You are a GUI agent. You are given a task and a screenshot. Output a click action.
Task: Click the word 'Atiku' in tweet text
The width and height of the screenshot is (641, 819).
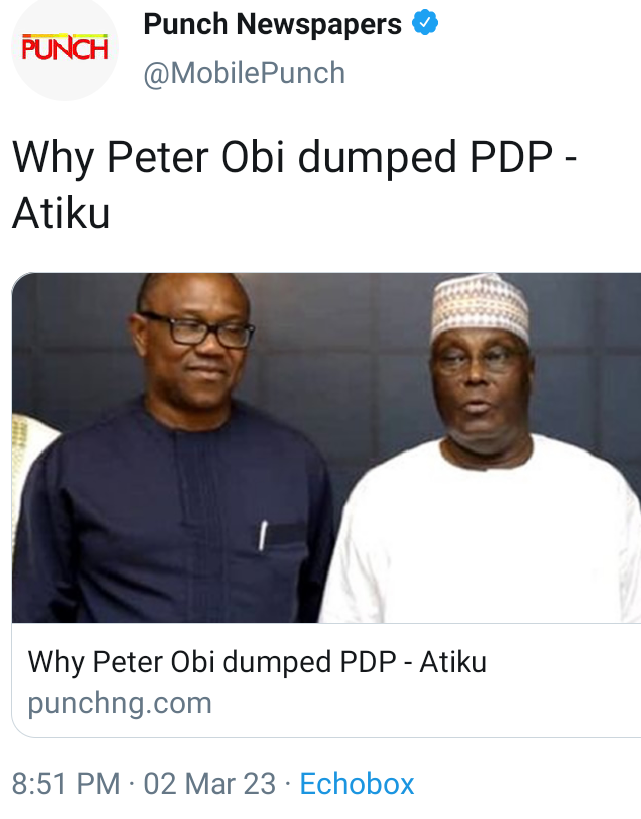tap(61, 213)
